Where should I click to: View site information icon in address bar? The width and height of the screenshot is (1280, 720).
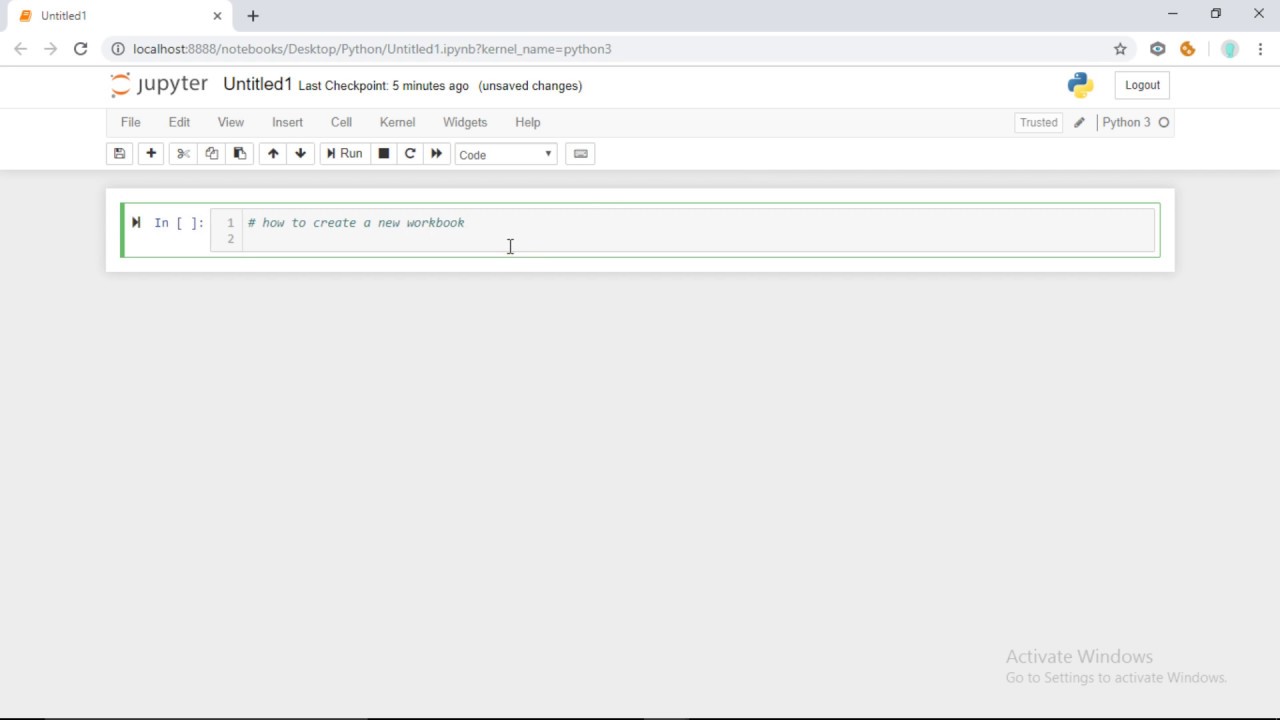coord(117,49)
